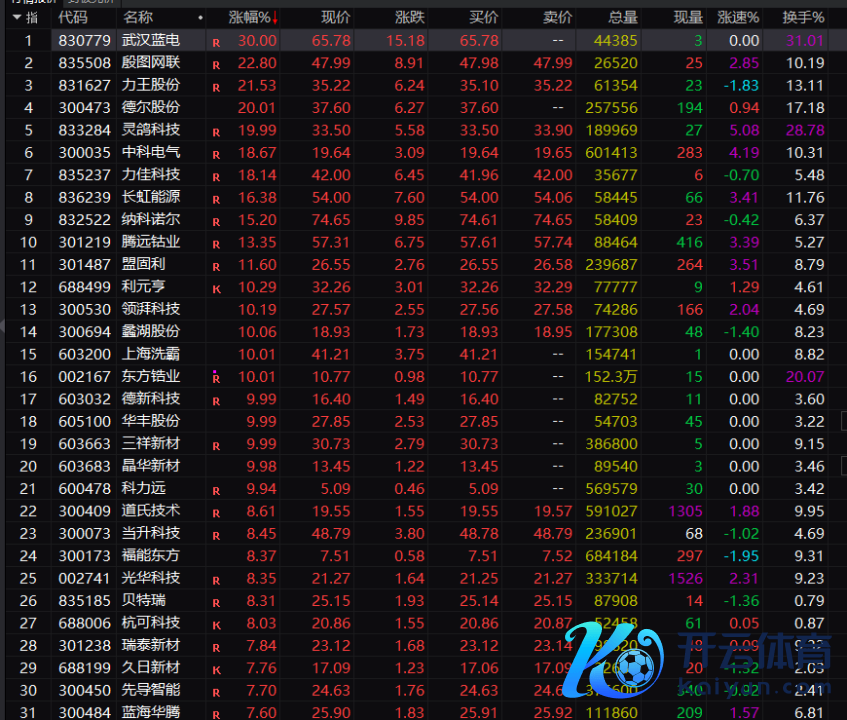Sort by the 现价 column header

(335, 17)
